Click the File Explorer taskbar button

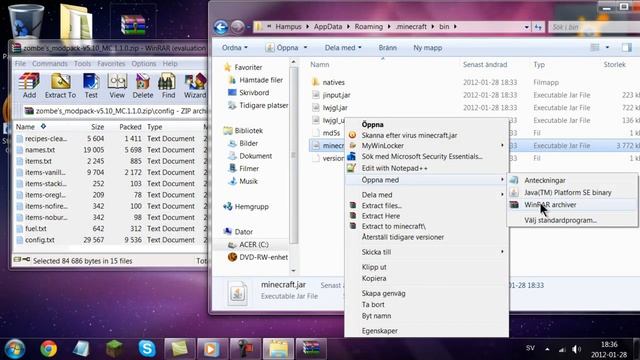click(278, 349)
